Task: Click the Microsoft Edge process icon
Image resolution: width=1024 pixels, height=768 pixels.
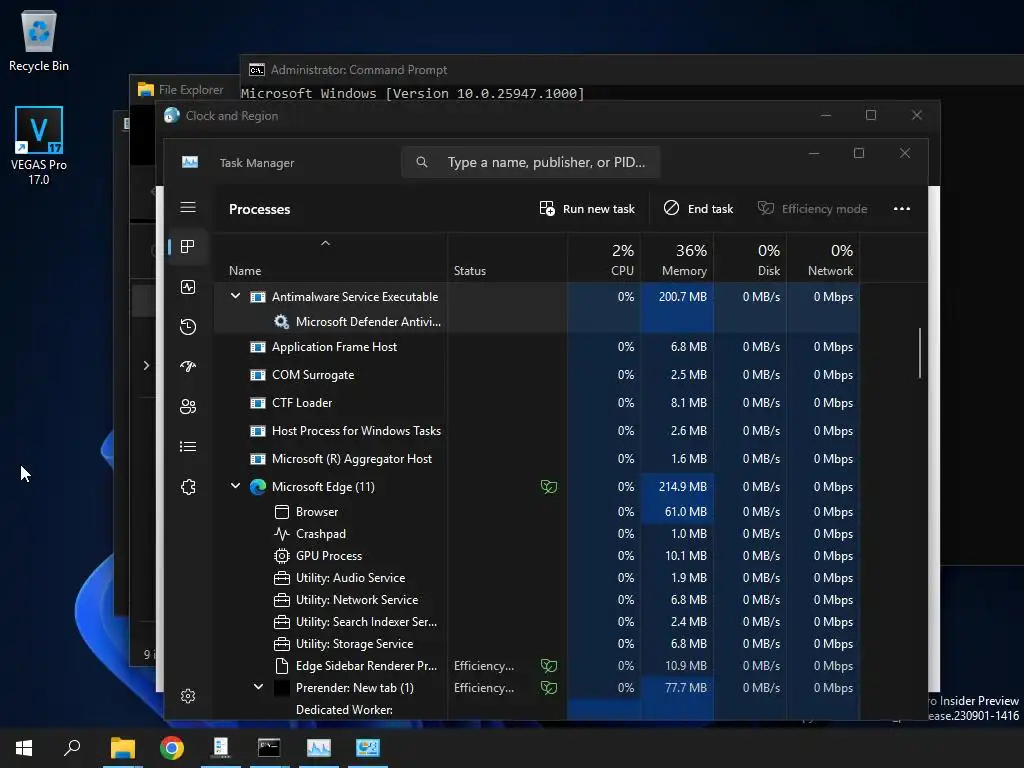Action: [258, 487]
